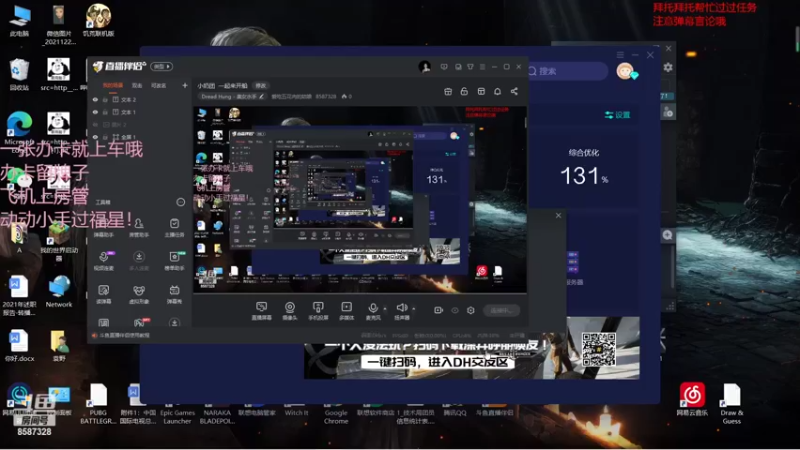Open the 主播任务 tool

click(174, 228)
